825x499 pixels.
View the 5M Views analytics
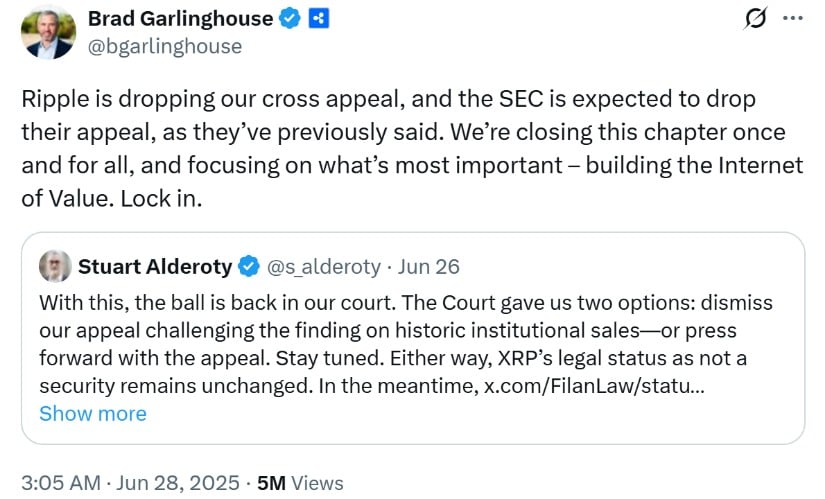[300, 483]
